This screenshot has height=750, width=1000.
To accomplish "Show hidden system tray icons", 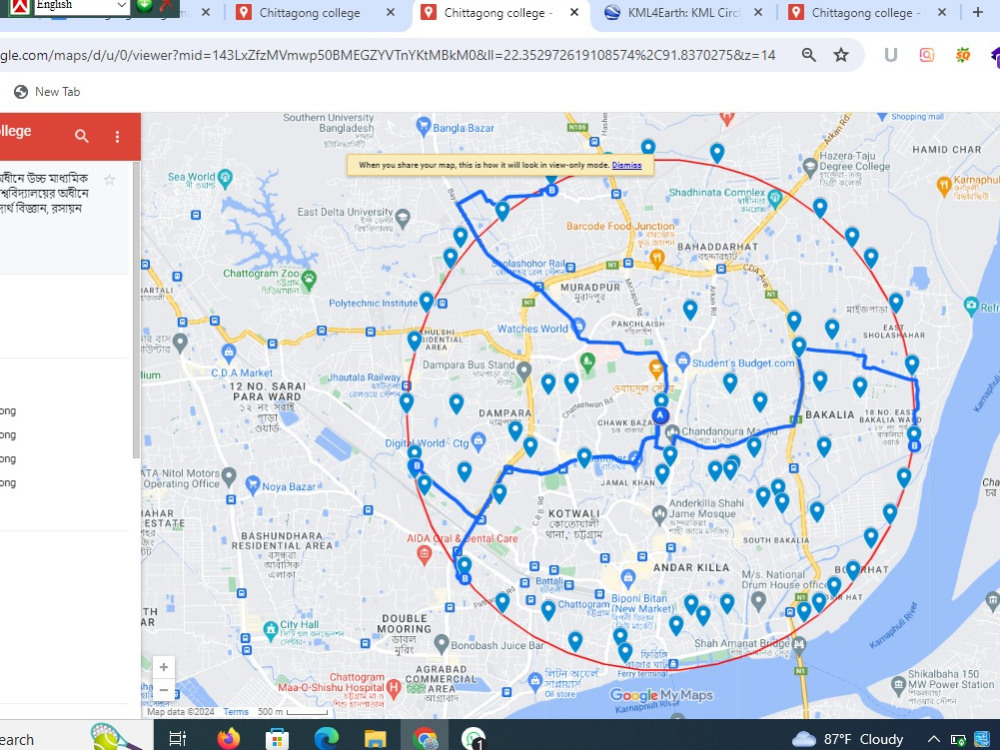I will pos(933,739).
